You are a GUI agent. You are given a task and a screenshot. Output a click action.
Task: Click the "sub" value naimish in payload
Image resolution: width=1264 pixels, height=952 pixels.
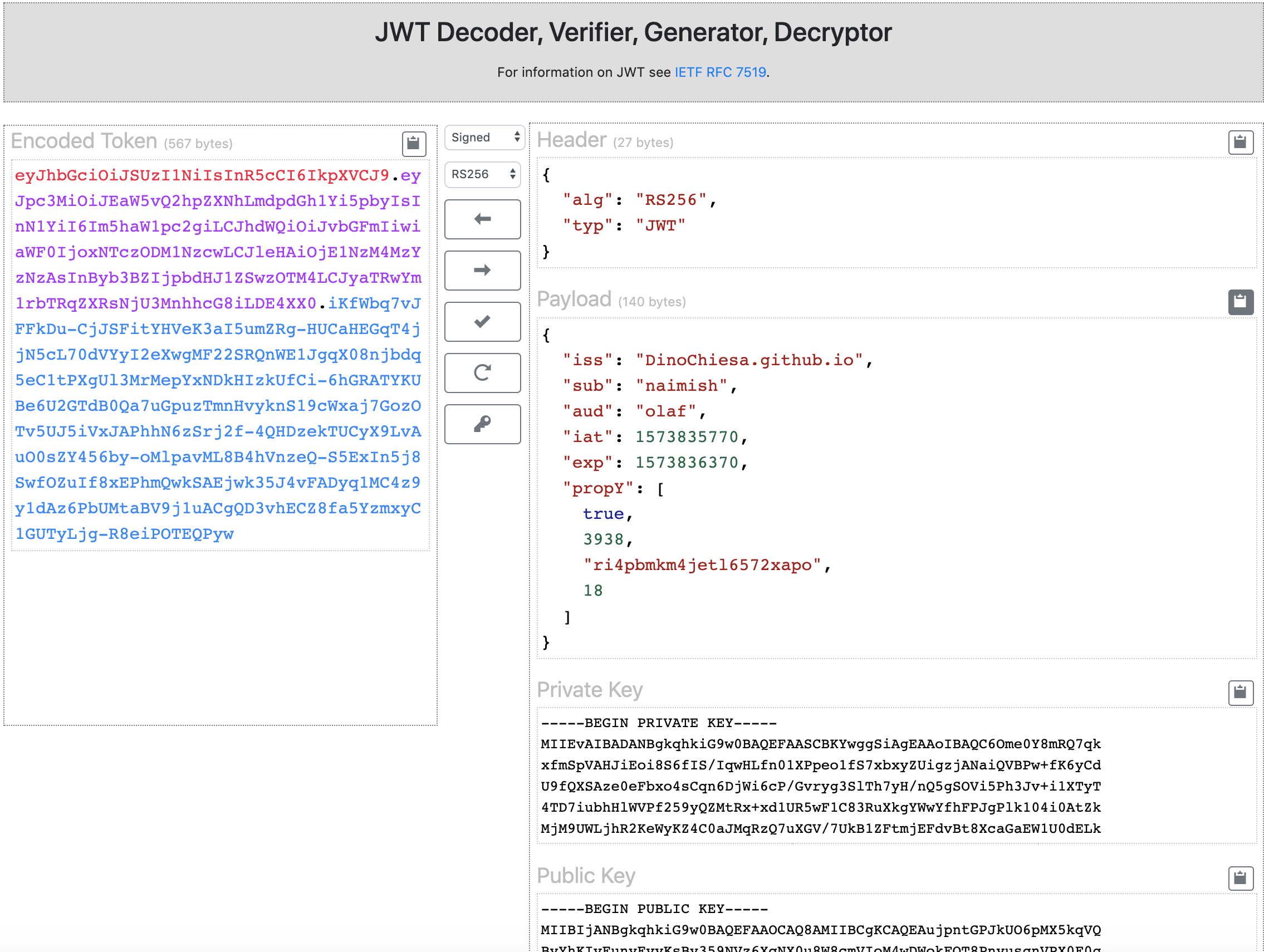pyautogui.click(x=681, y=386)
